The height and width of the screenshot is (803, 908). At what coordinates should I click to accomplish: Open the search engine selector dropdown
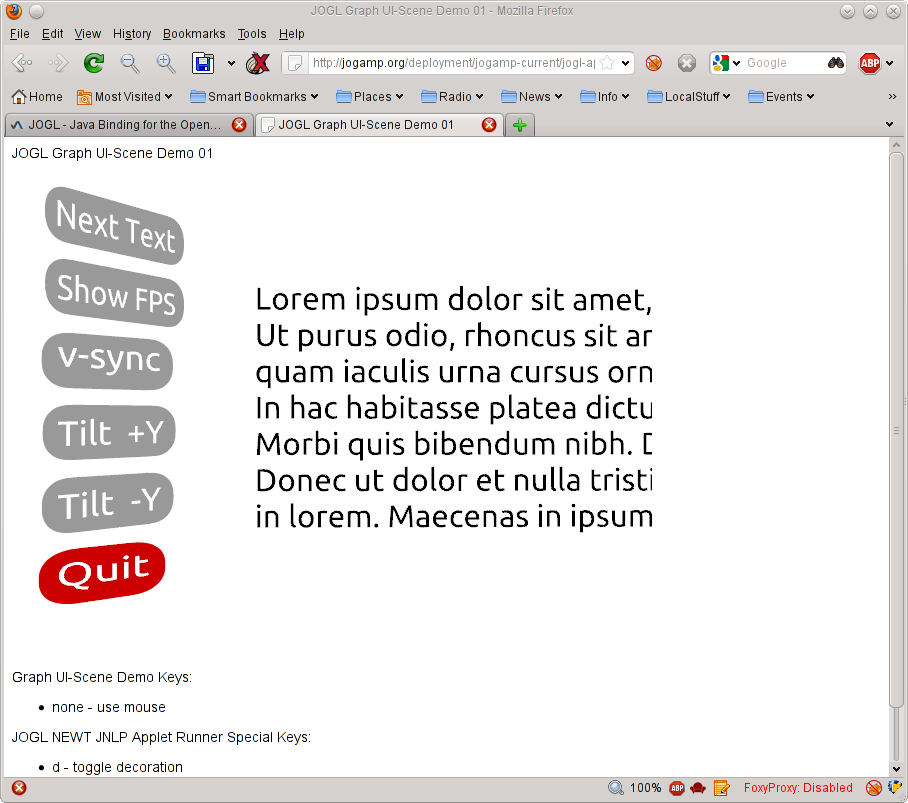(x=727, y=63)
